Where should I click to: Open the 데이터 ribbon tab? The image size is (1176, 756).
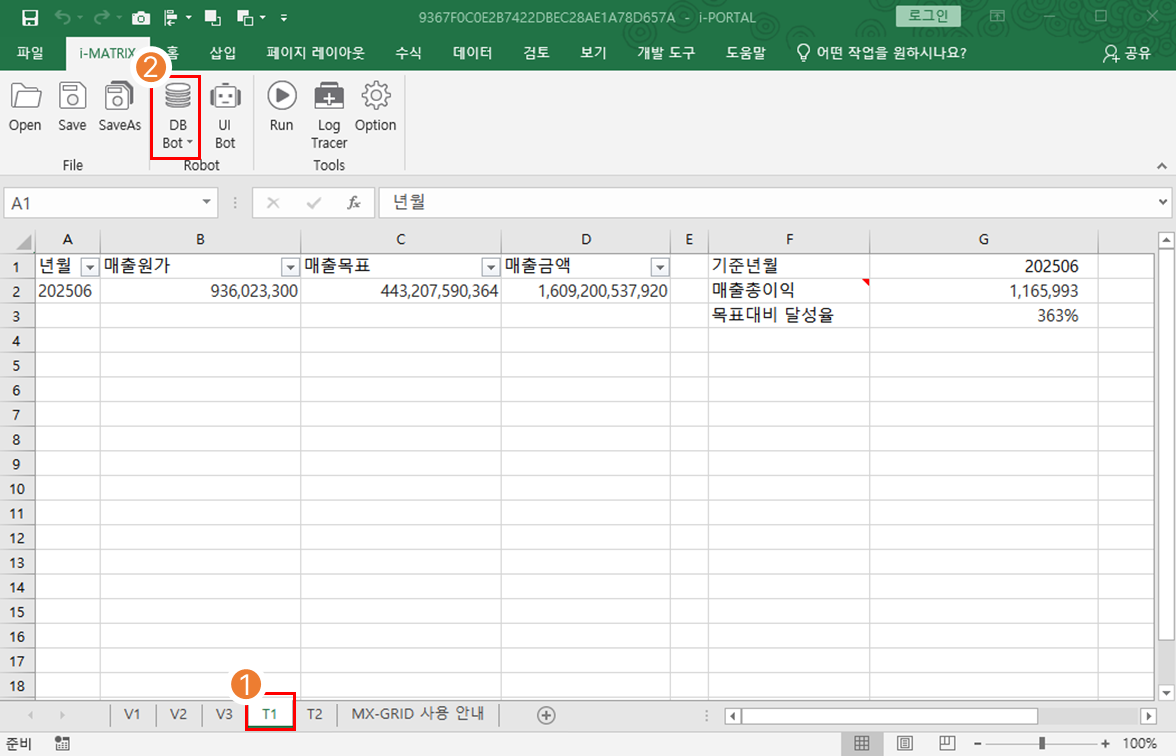(x=472, y=53)
